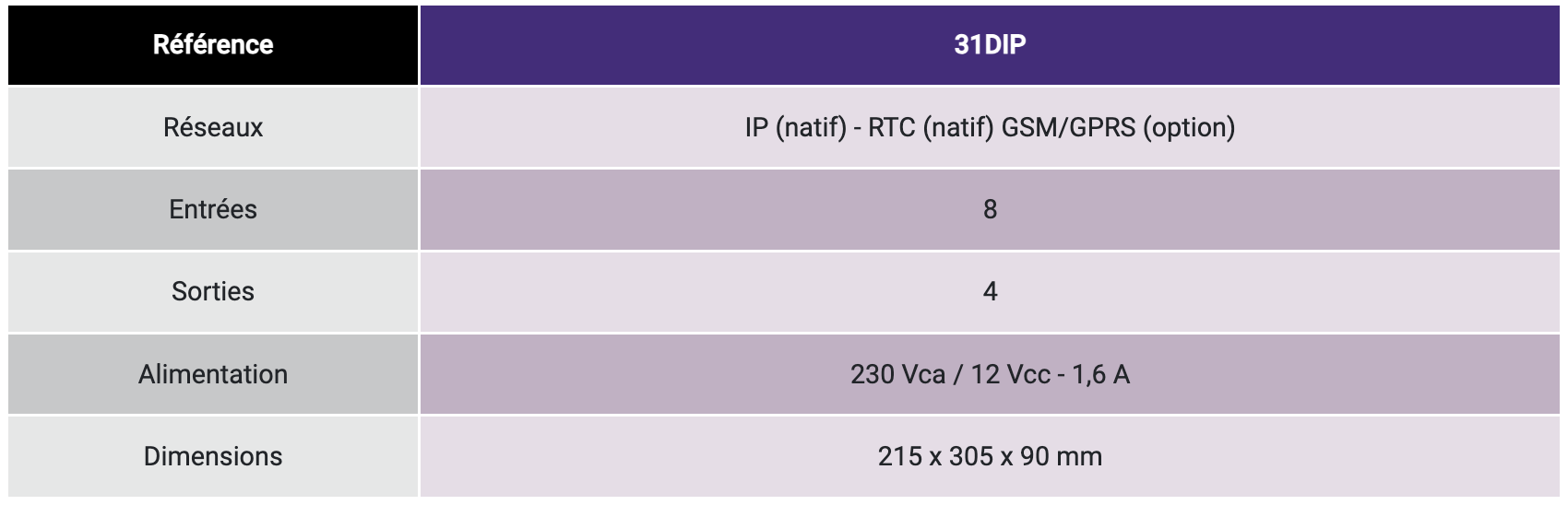
Task: Click the "mm" unit in Dimensions row
Action: point(1080,456)
